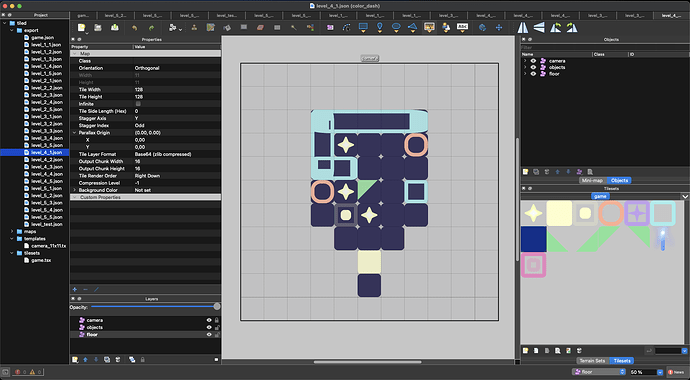Switch to the Terrain Sets tab
690x380 pixels.
pos(592,361)
